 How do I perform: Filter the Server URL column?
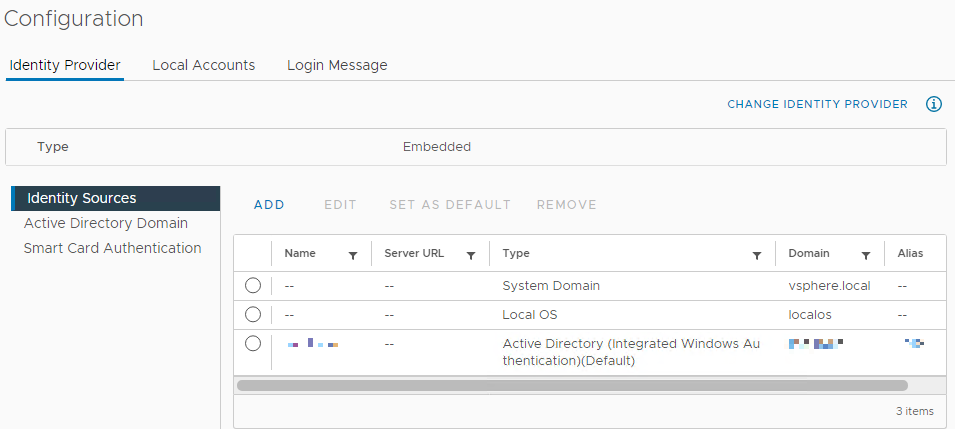pos(471,256)
